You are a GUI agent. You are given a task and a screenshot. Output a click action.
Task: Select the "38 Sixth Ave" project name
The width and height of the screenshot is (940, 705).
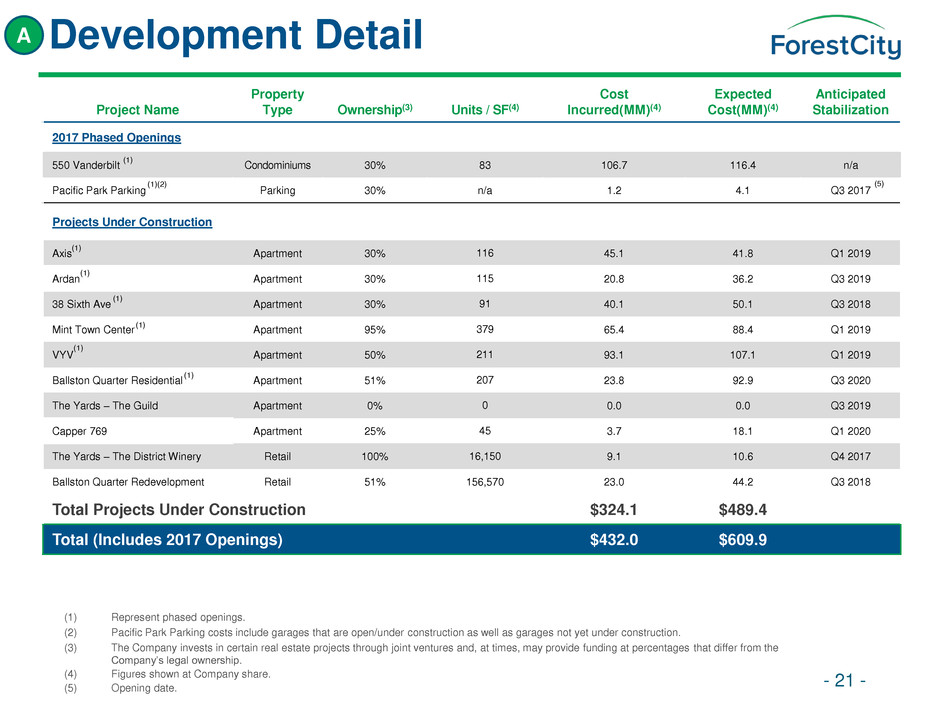82,304
